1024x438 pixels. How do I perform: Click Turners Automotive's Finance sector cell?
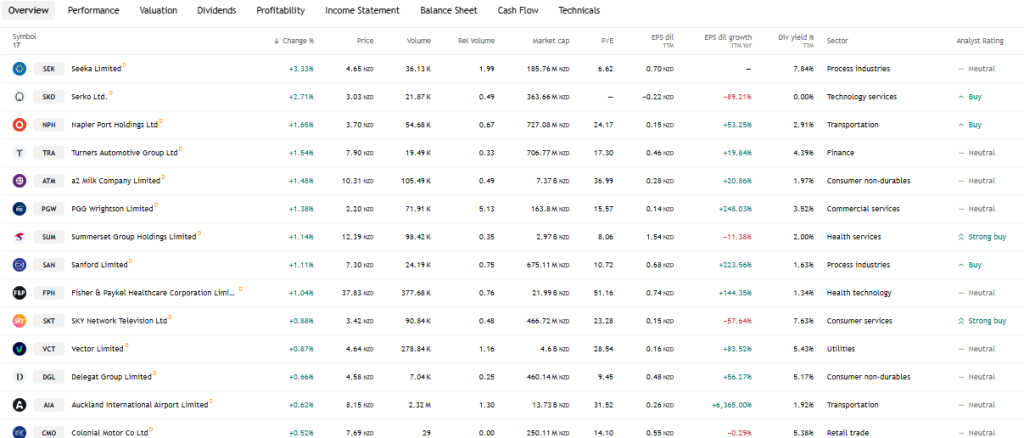pos(840,153)
